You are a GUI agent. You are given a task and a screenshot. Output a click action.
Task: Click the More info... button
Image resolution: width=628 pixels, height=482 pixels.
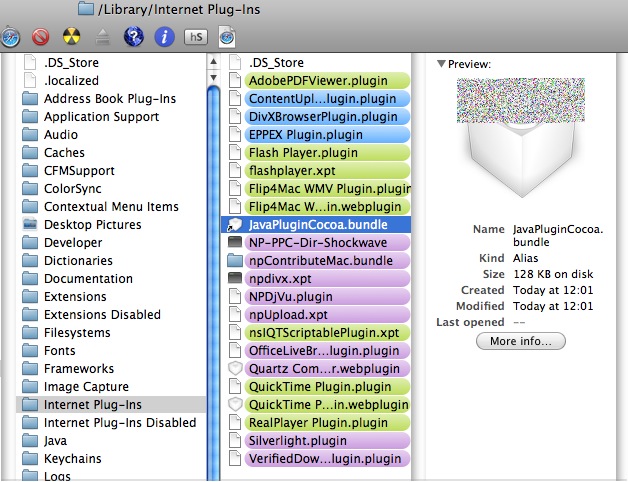pos(521,341)
